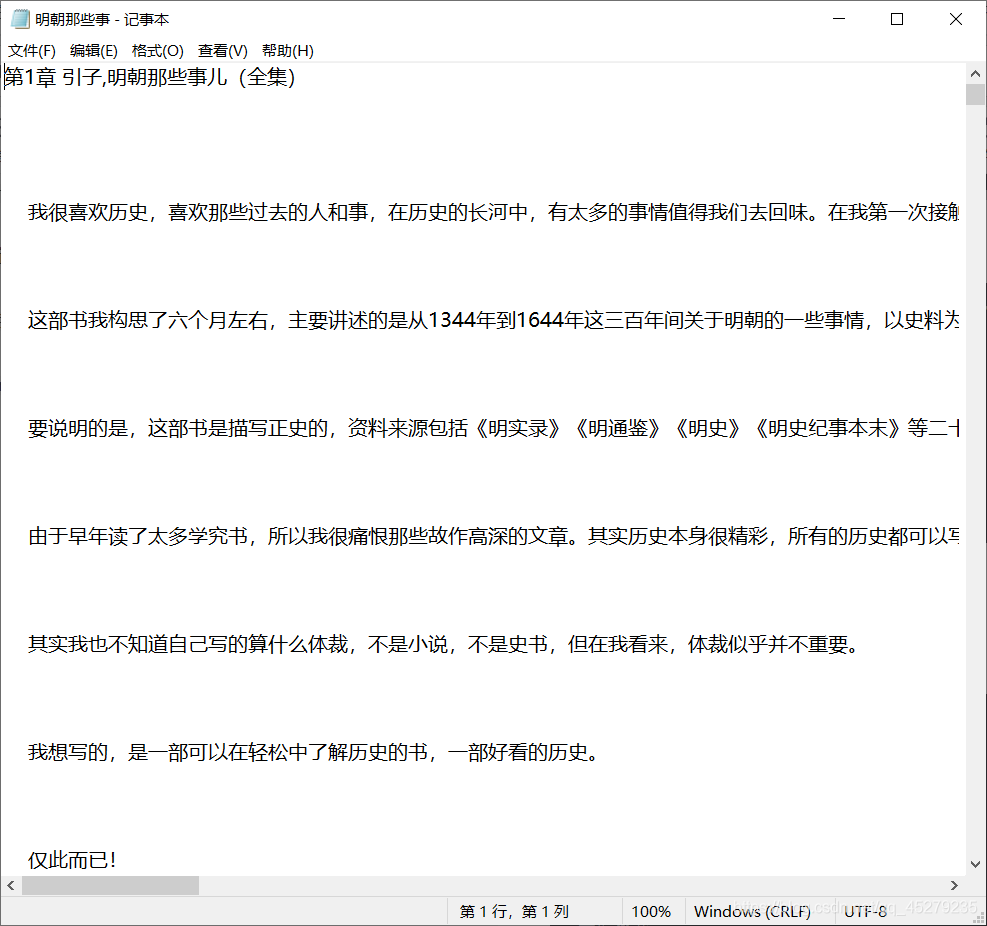Click the resize grip in status bar corner
The width and height of the screenshot is (987, 926).
pos(979,918)
